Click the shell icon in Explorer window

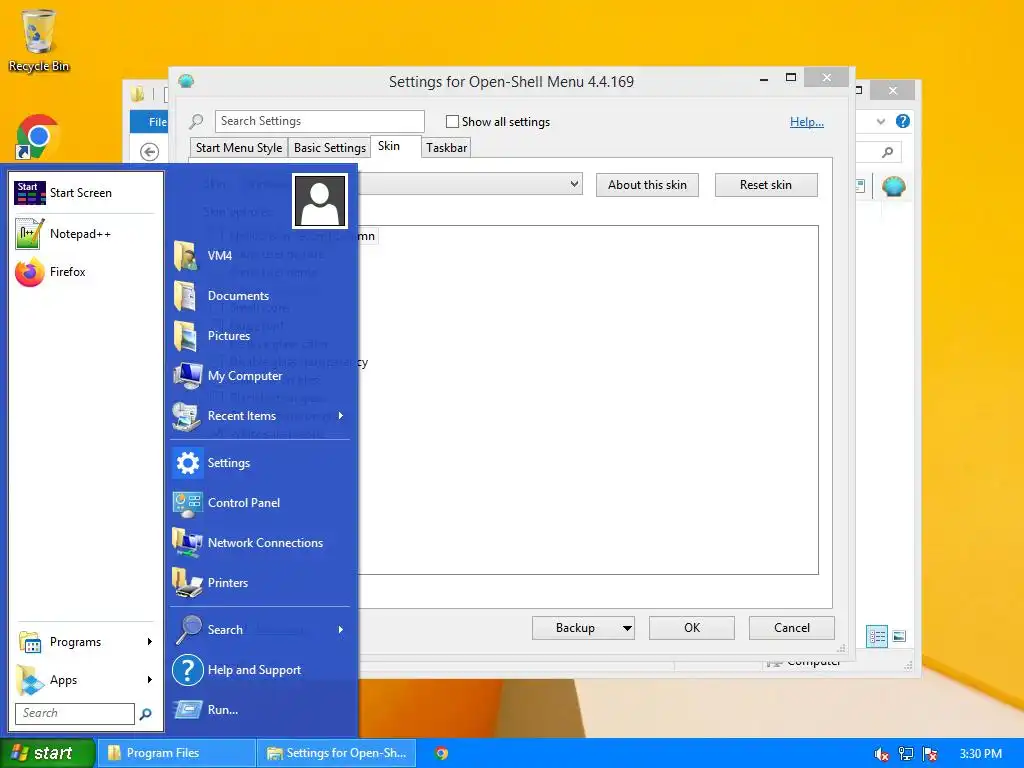point(893,187)
